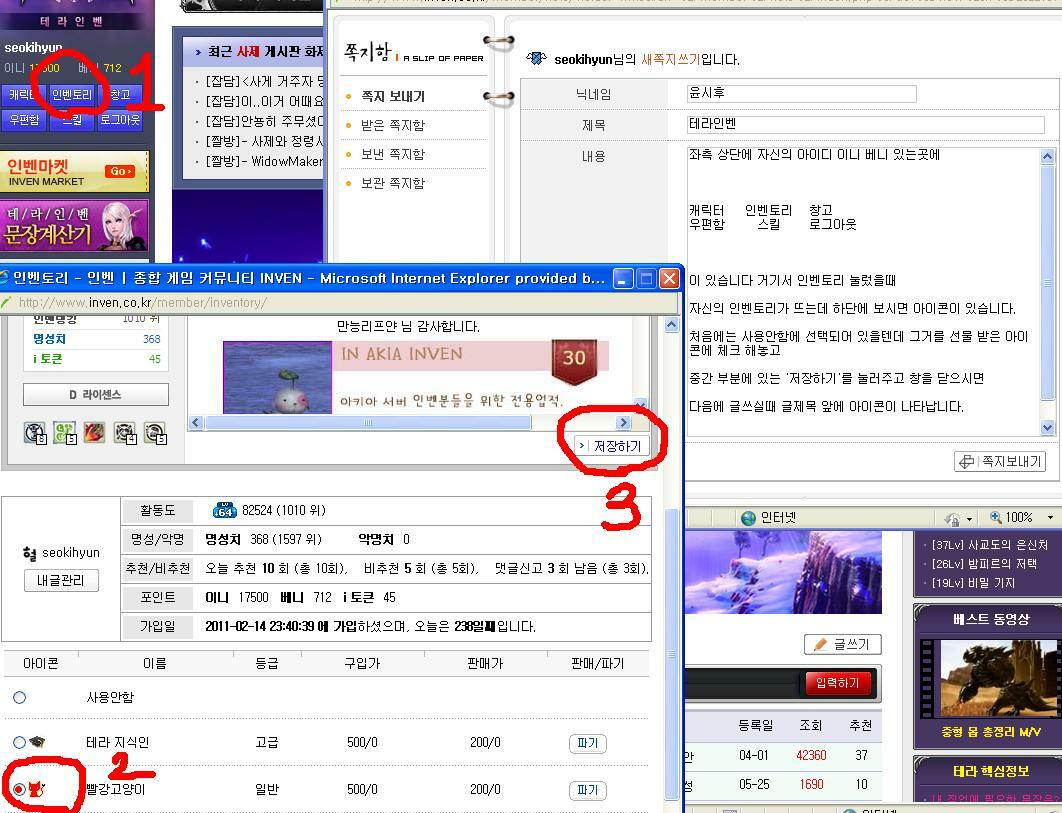The width and height of the screenshot is (1062, 813).
Task: Select the 사용안함 icon radio button
Action: pyautogui.click(x=19, y=697)
